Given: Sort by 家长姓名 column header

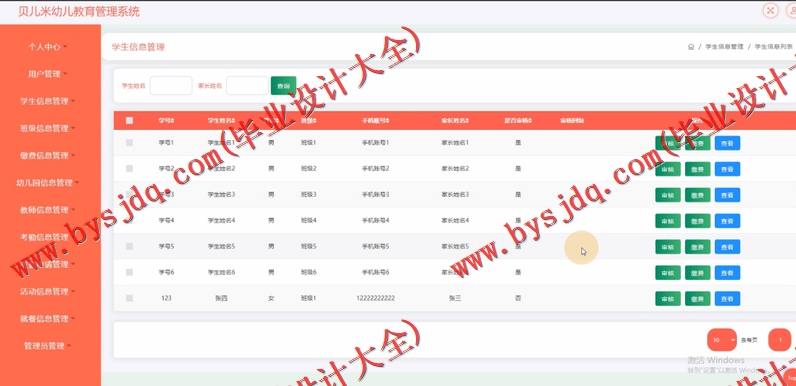Looking at the screenshot, I should [455, 121].
